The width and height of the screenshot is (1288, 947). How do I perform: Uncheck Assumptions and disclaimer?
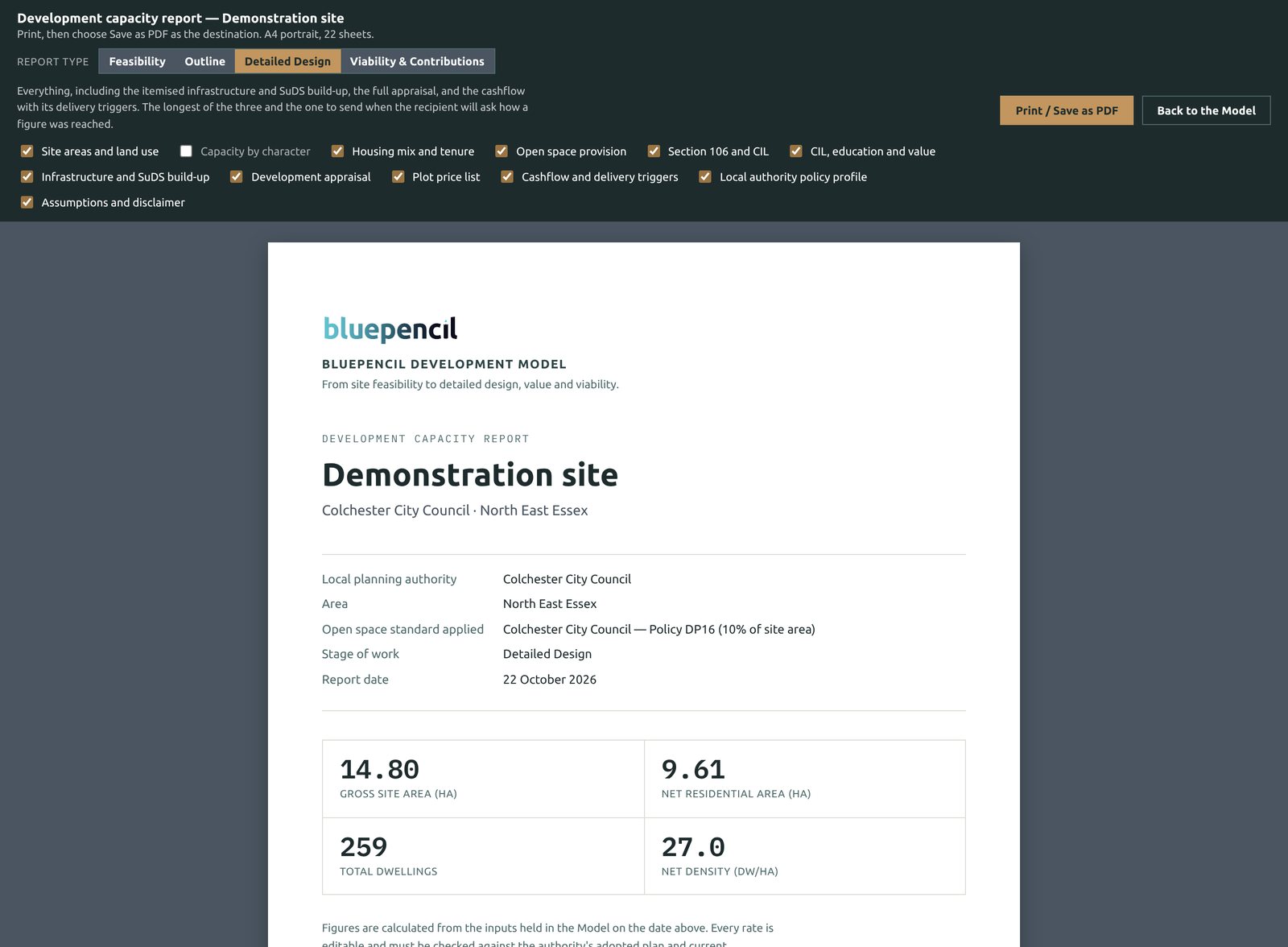[x=27, y=203]
